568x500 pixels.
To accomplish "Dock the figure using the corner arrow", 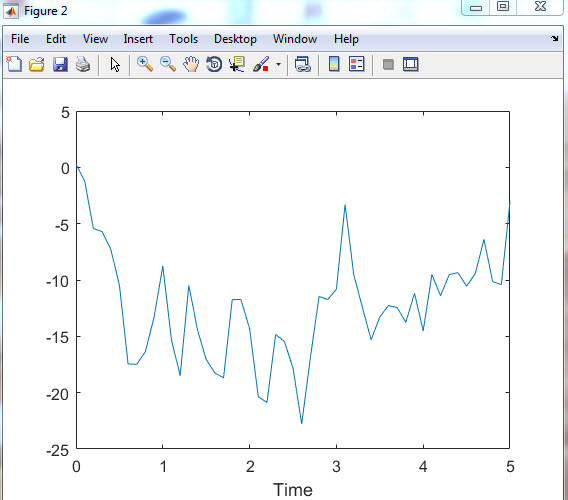I will [555, 38].
